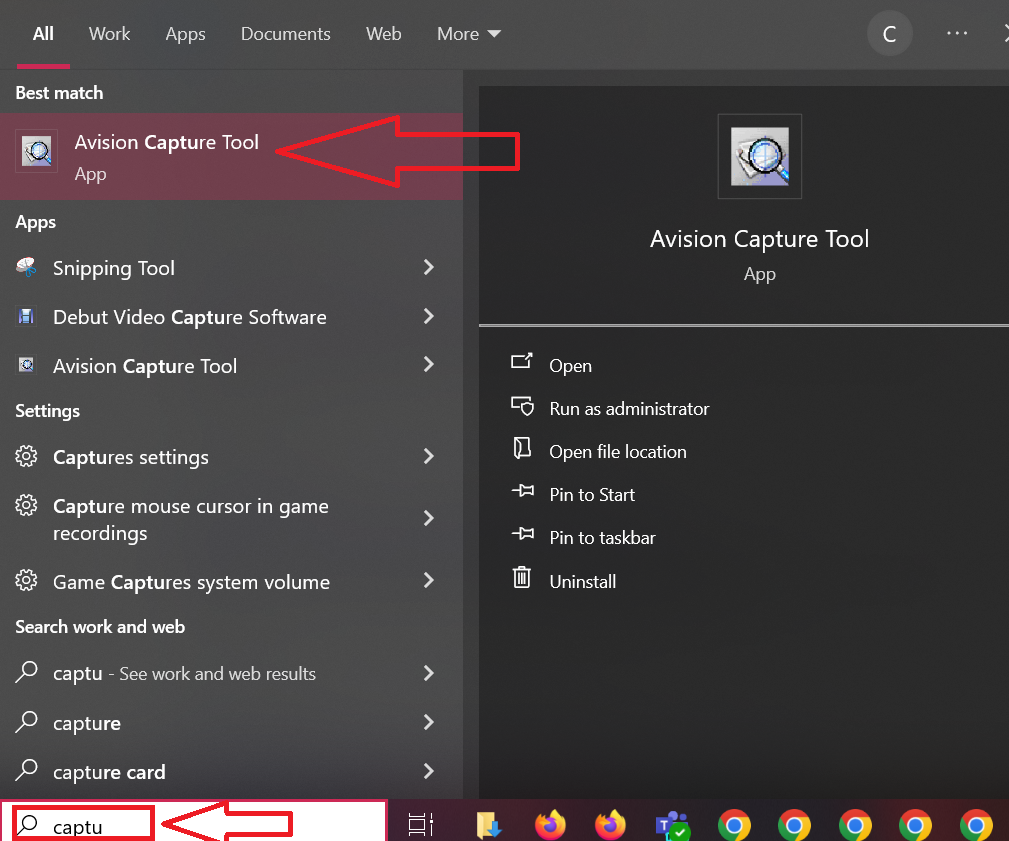The height and width of the screenshot is (841, 1009).
Task: Open Microsoft Teams from the taskbar
Action: click(672, 825)
